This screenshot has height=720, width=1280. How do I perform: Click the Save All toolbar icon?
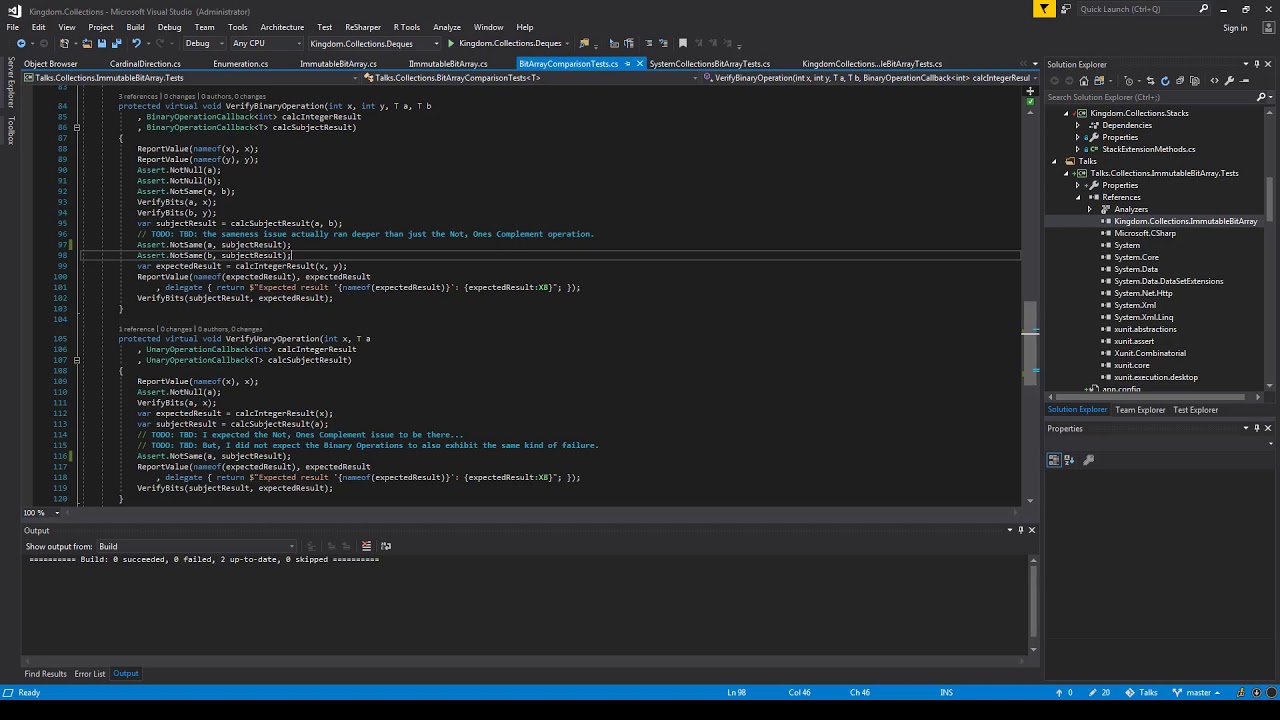click(116, 43)
